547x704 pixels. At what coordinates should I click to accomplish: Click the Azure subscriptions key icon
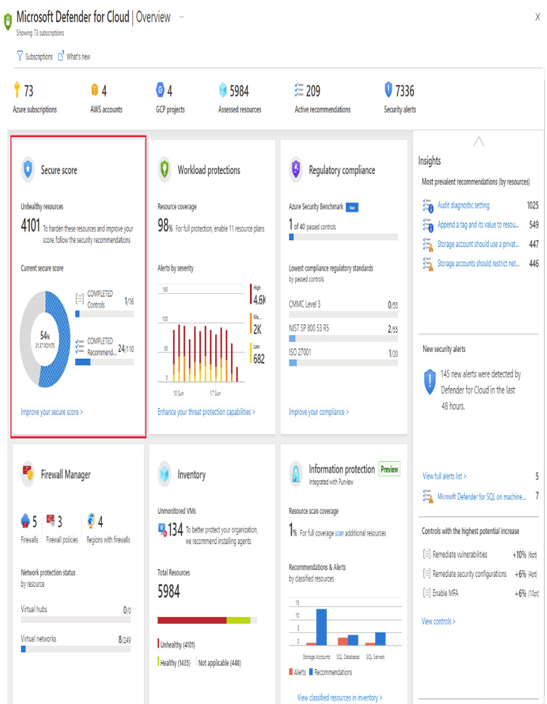(x=17, y=90)
